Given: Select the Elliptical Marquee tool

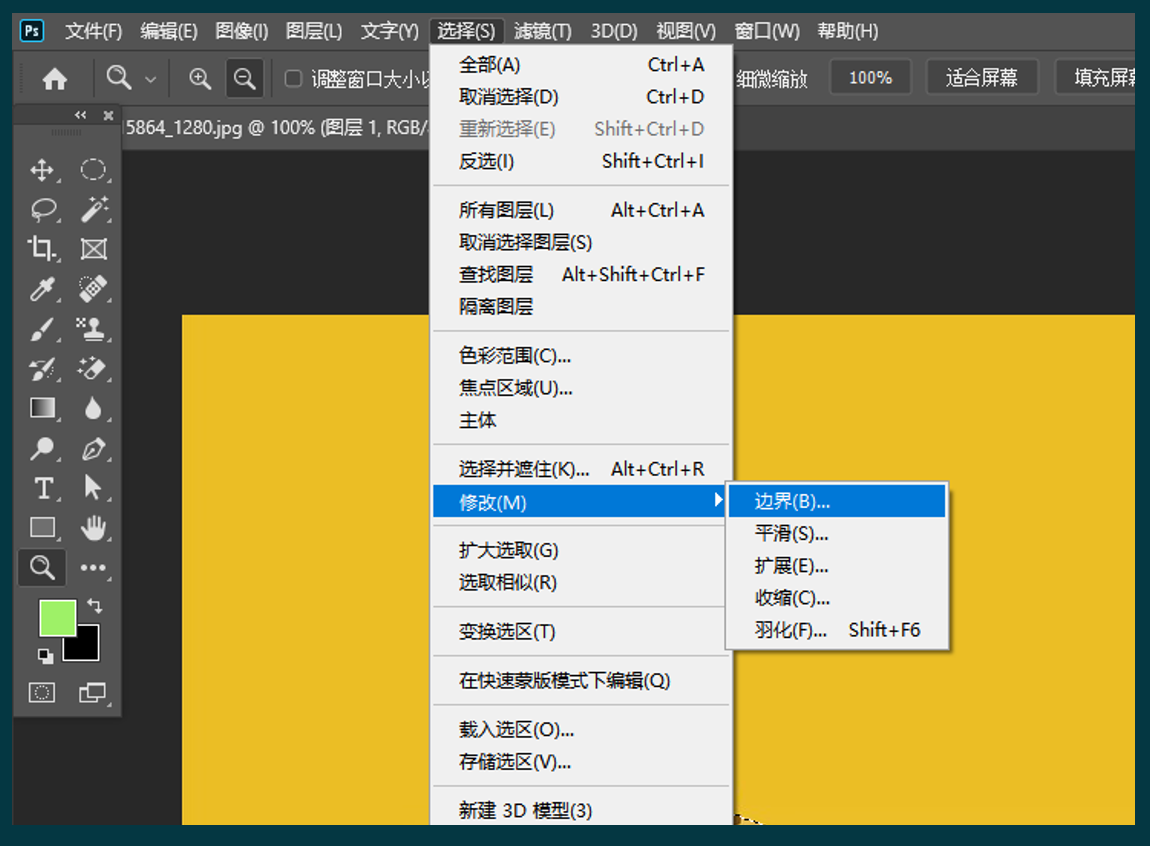Looking at the screenshot, I should [x=93, y=170].
